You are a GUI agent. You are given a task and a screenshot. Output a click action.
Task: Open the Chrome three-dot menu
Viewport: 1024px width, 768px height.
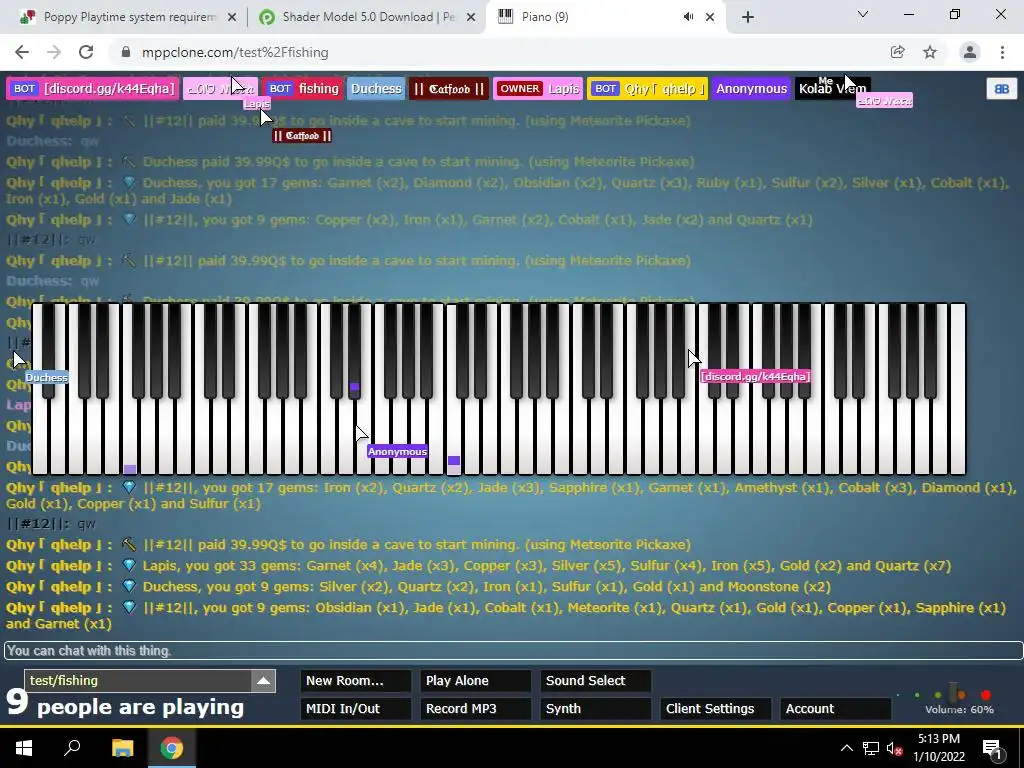pos(1002,52)
